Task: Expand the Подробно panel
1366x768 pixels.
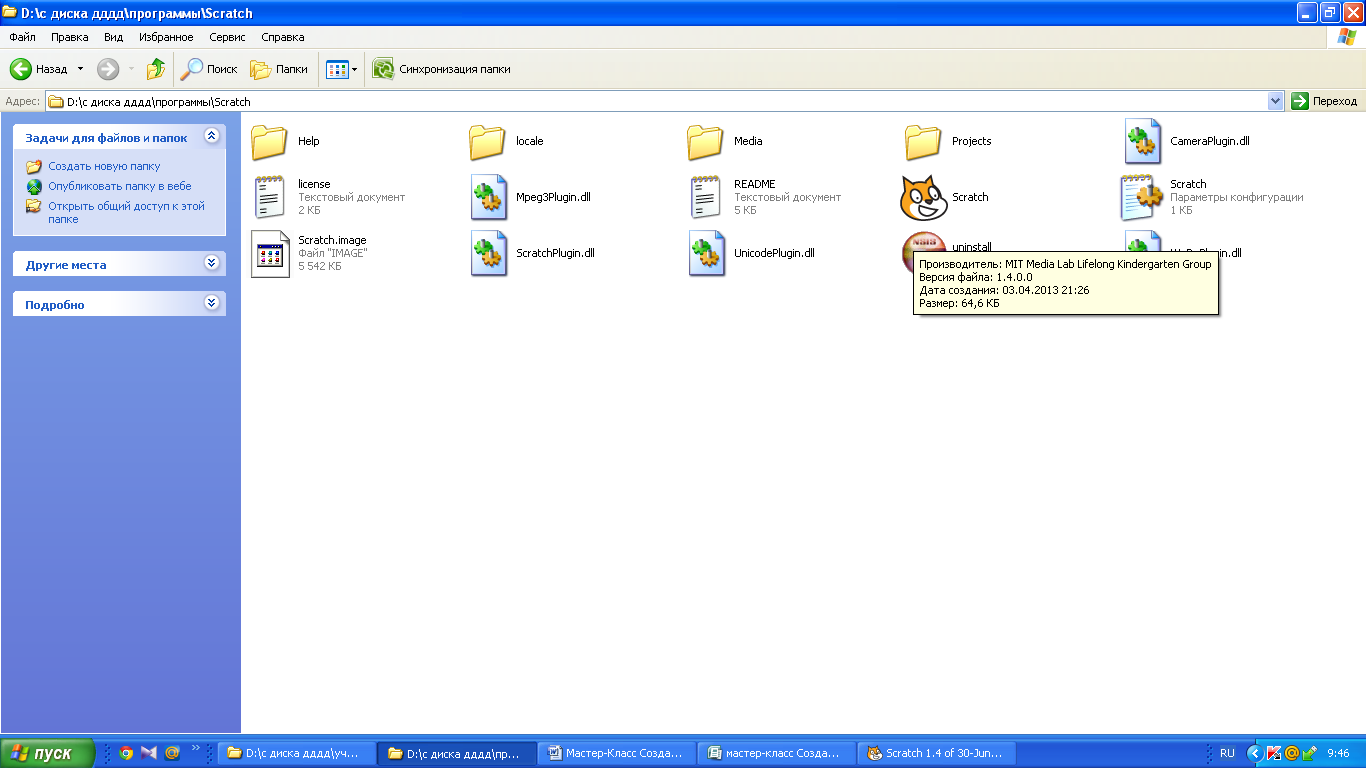Action: click(211, 303)
